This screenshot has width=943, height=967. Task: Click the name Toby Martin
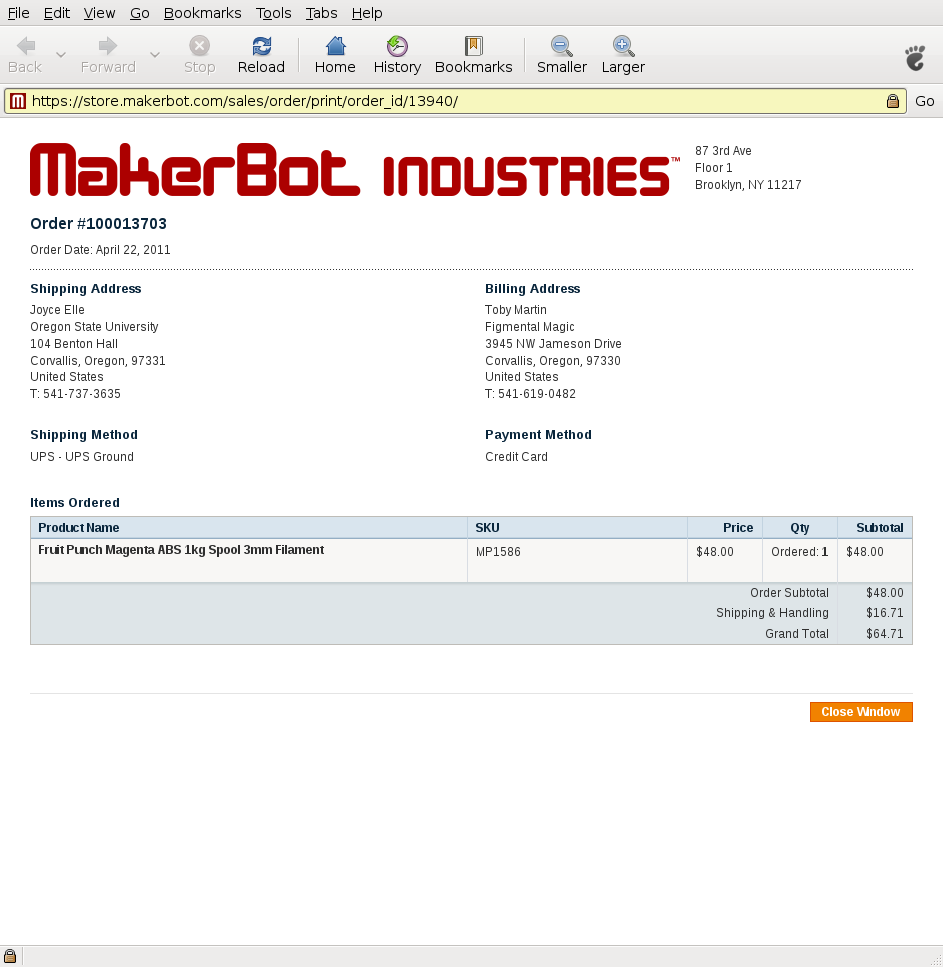(516, 310)
